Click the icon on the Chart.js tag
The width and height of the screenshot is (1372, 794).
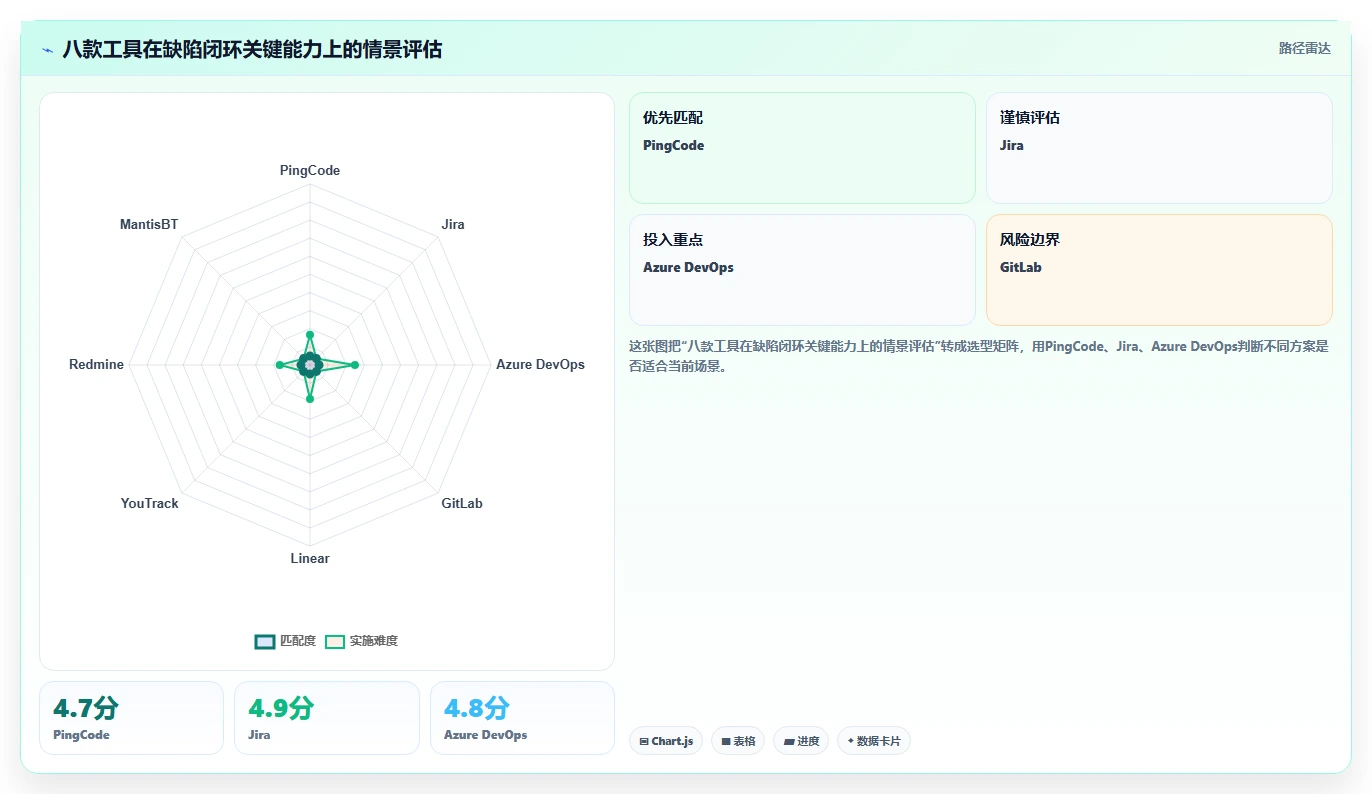pos(644,742)
